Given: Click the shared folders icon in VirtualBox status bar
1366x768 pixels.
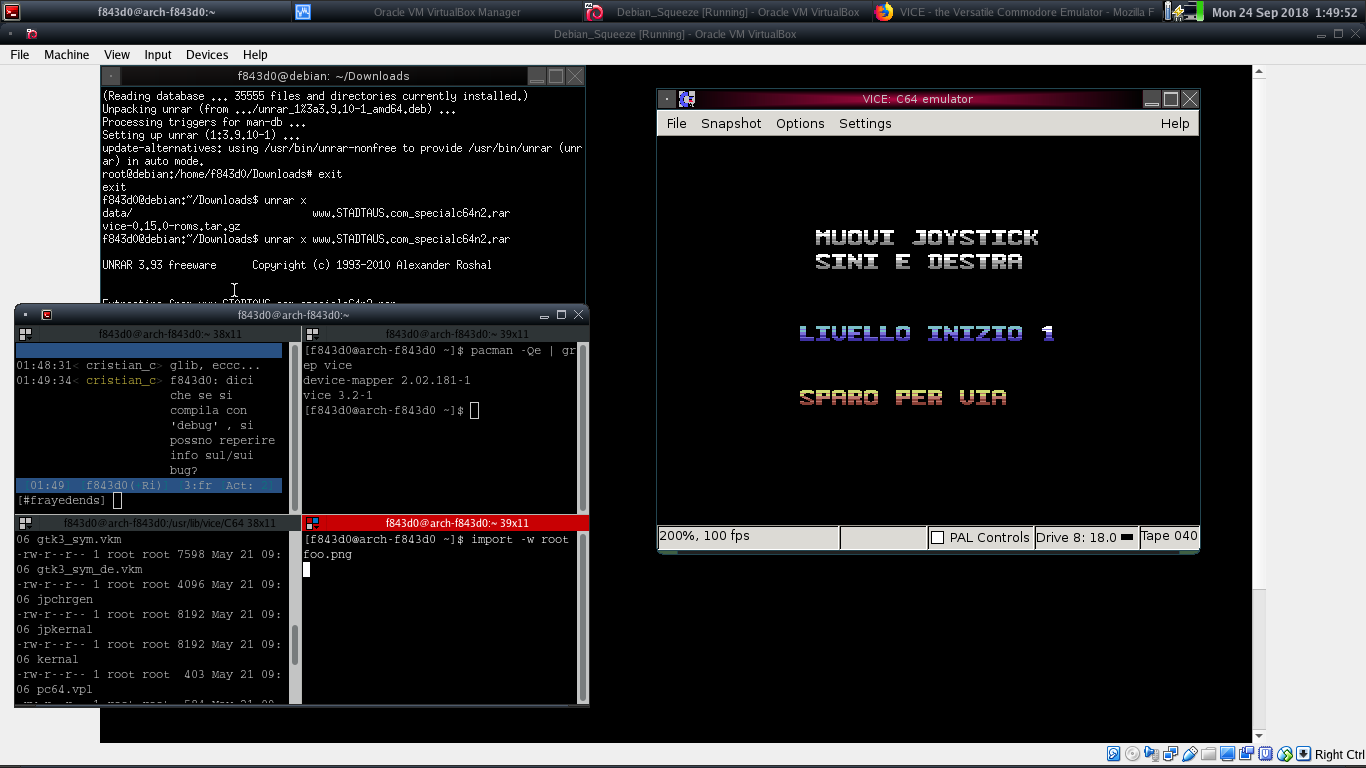Looking at the screenshot, I should [1209, 754].
